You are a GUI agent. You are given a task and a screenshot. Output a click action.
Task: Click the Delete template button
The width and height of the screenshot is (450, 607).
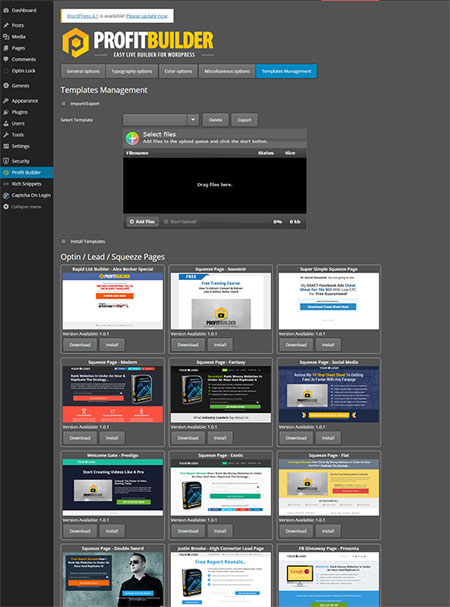tap(216, 120)
